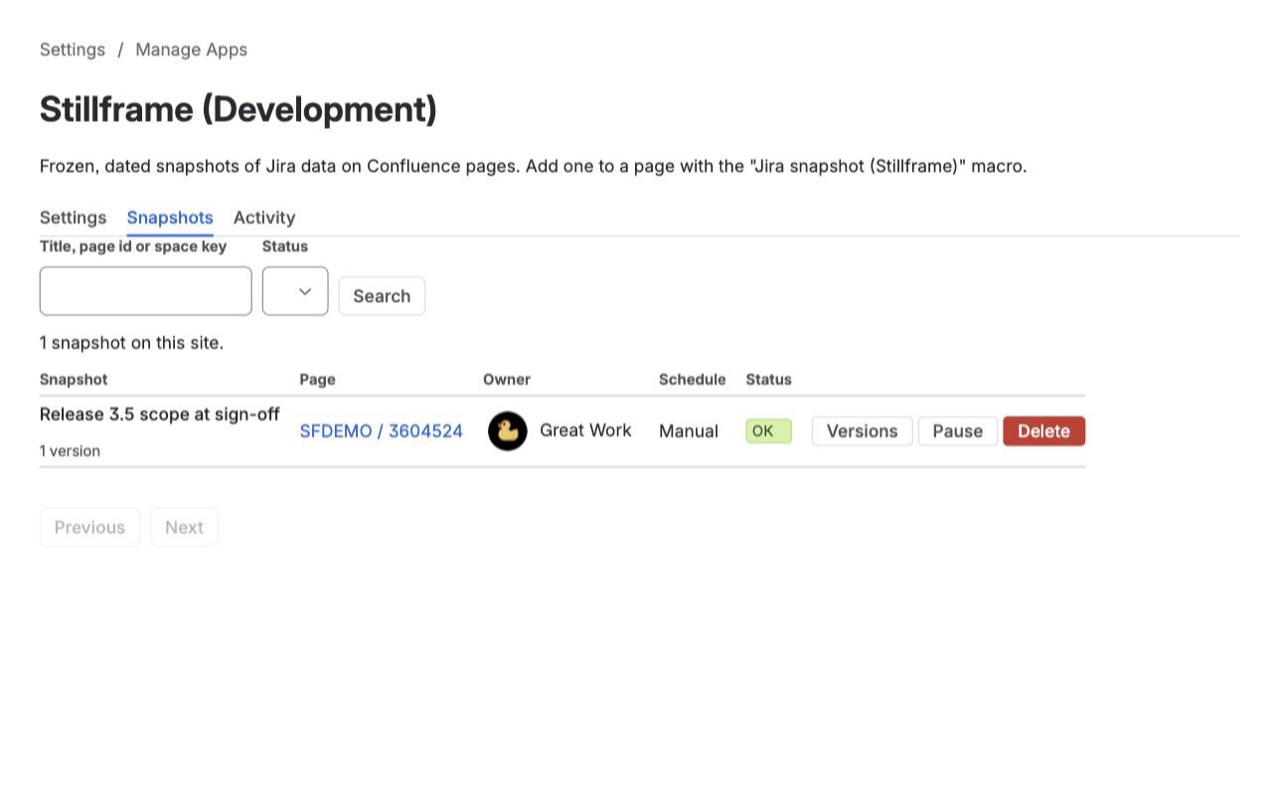Click the snapshot title 'Release 3.5 scope at sign-off'
This screenshot has height=800, width=1280.
tap(160, 414)
